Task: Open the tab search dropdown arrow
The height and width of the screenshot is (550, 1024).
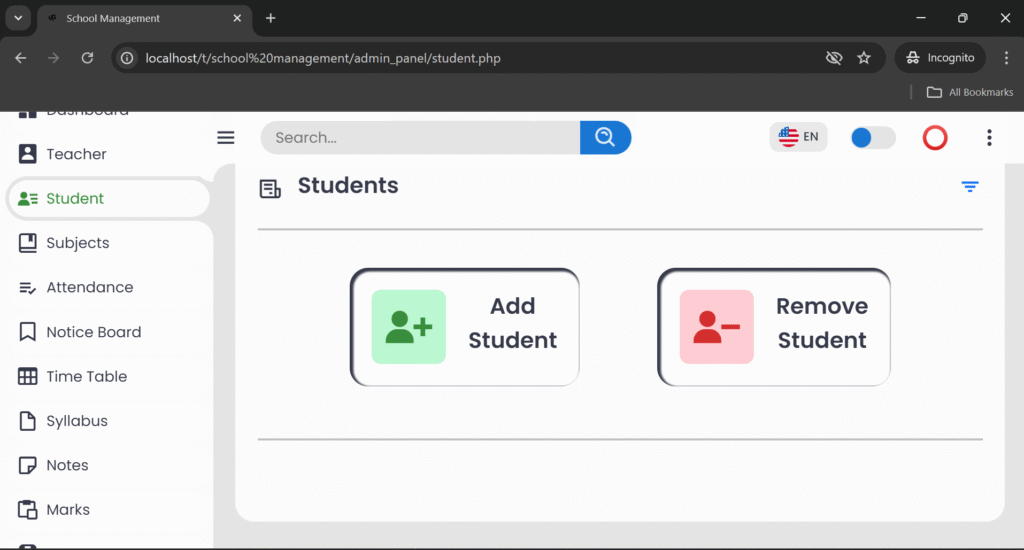Action: click(x=18, y=18)
